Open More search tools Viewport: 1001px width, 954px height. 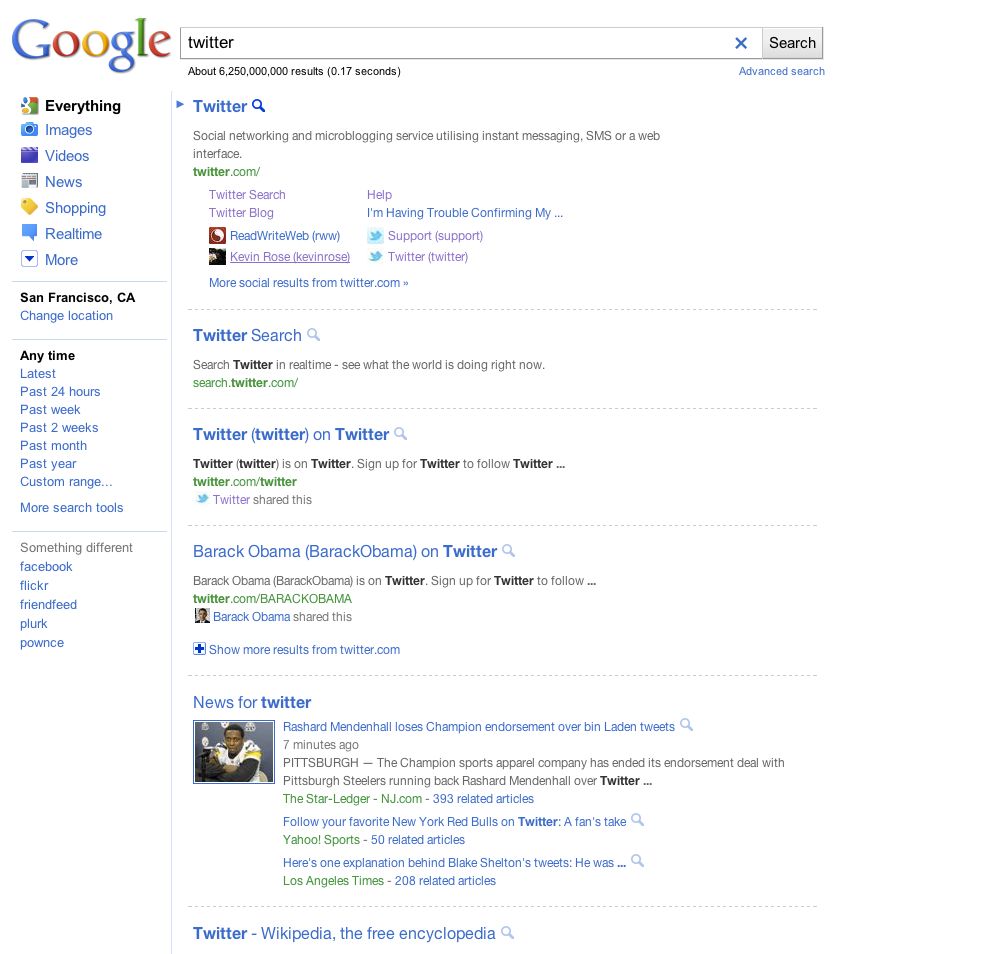coord(72,508)
